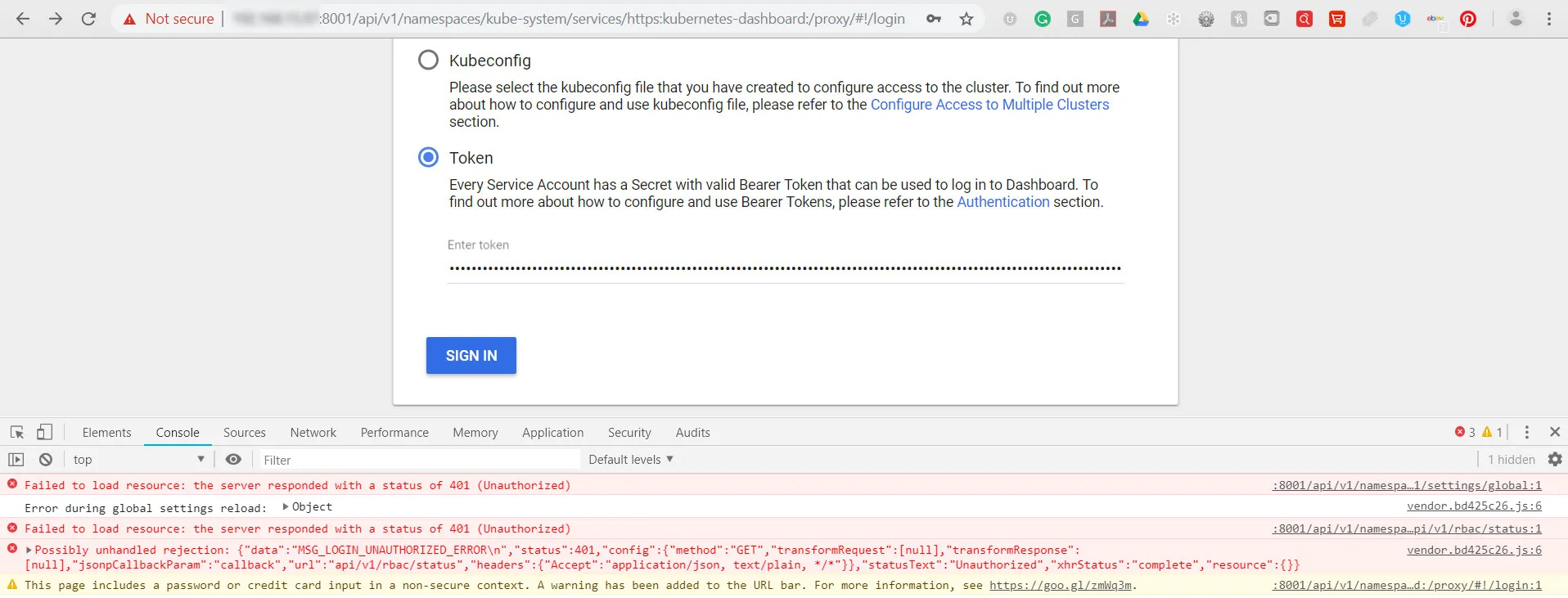Open the Adobe Acrobat PDF extension

coord(1108,19)
